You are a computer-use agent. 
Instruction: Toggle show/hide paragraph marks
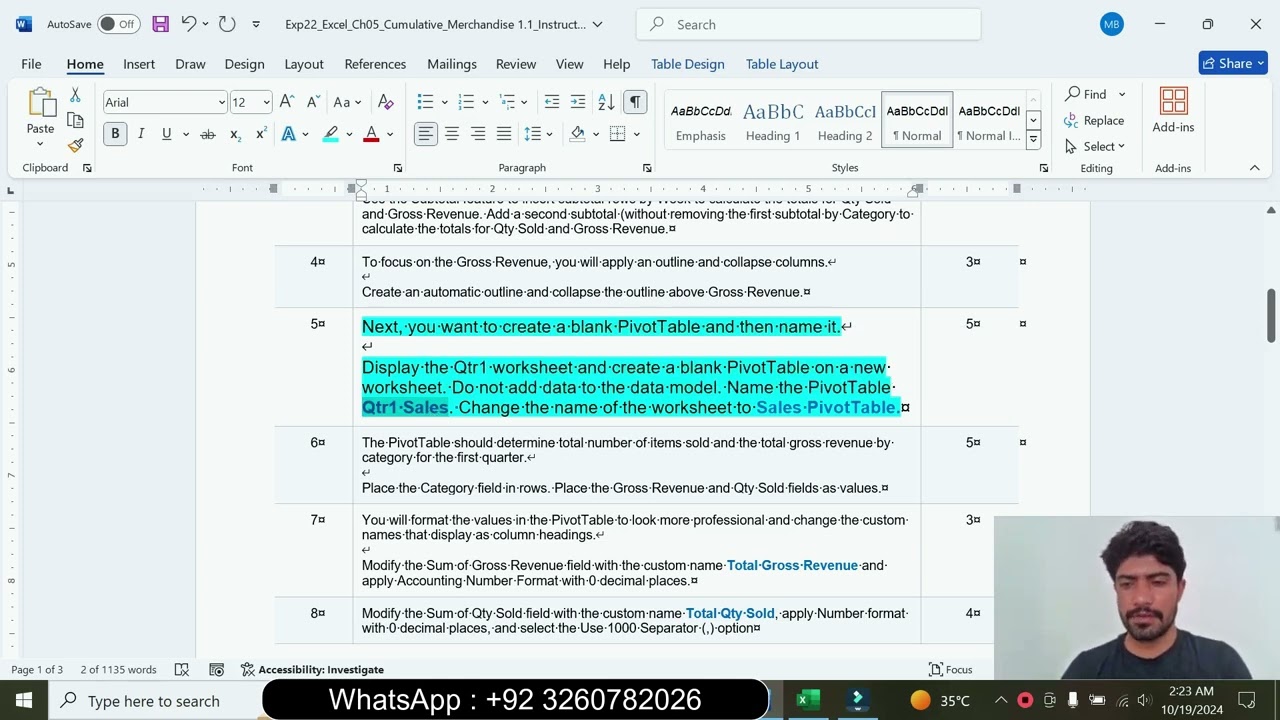(635, 102)
